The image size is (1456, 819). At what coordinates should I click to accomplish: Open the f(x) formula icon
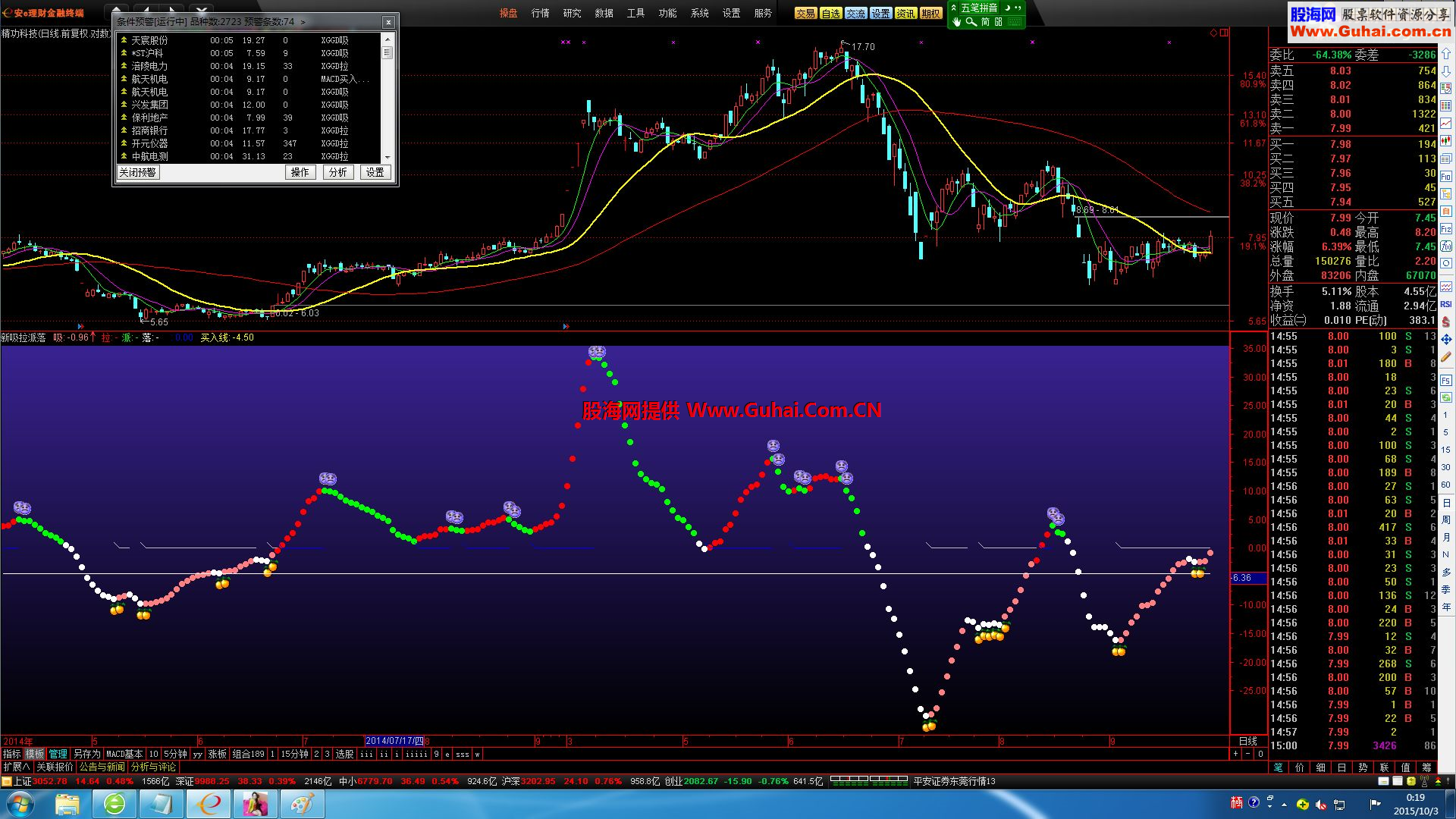[1446, 246]
